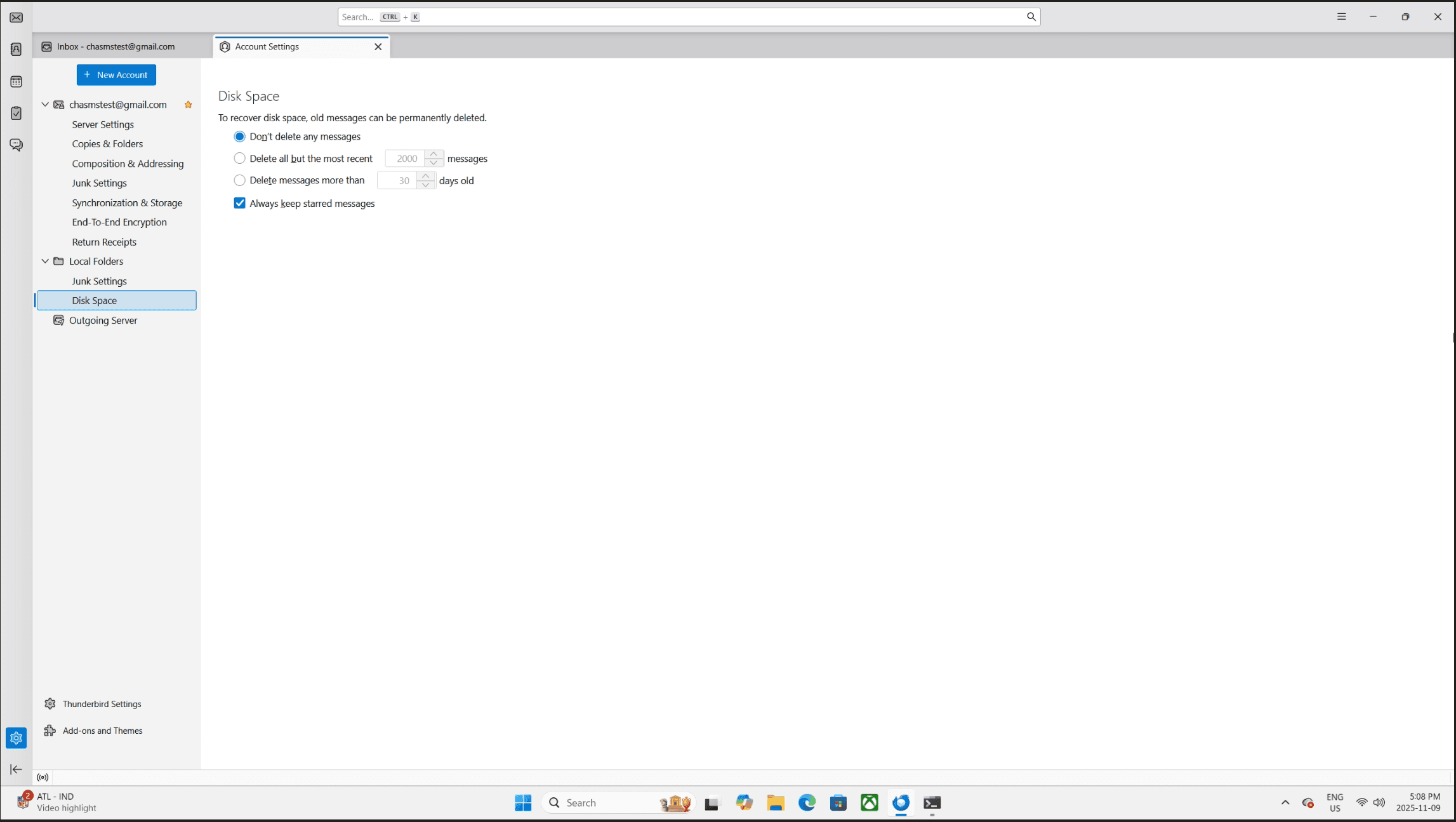Select Delete all but most recent option
Viewport: 1456px width, 822px height.
tap(239, 159)
